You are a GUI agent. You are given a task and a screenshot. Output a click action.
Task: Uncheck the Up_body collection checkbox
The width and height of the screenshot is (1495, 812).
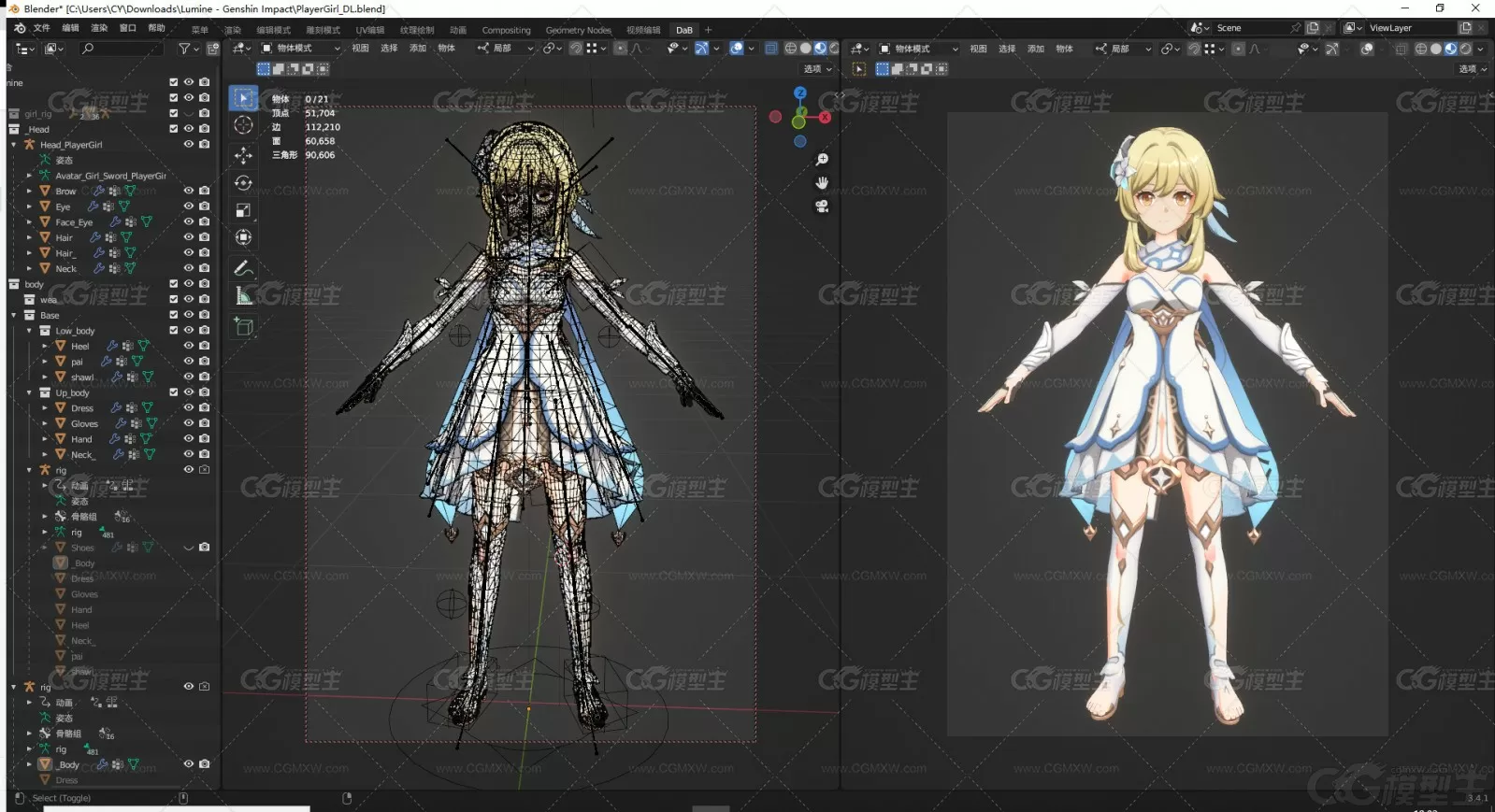tap(173, 392)
